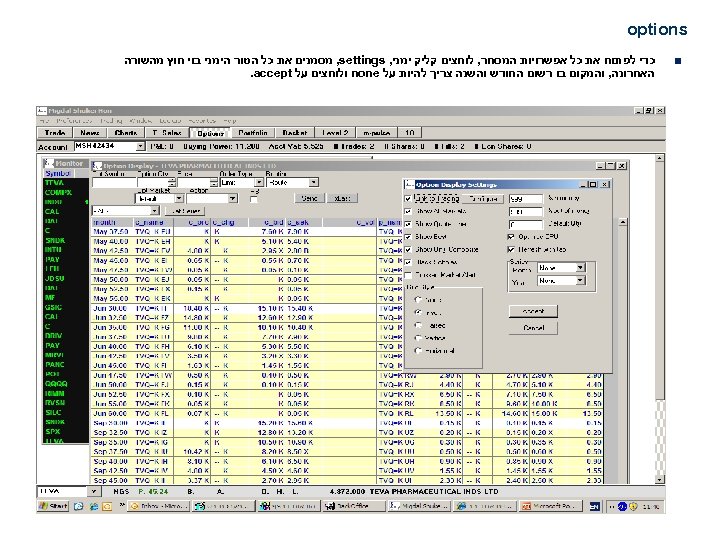The height and width of the screenshot is (540, 720).
Task: Click the month column header
Action: [112, 223]
